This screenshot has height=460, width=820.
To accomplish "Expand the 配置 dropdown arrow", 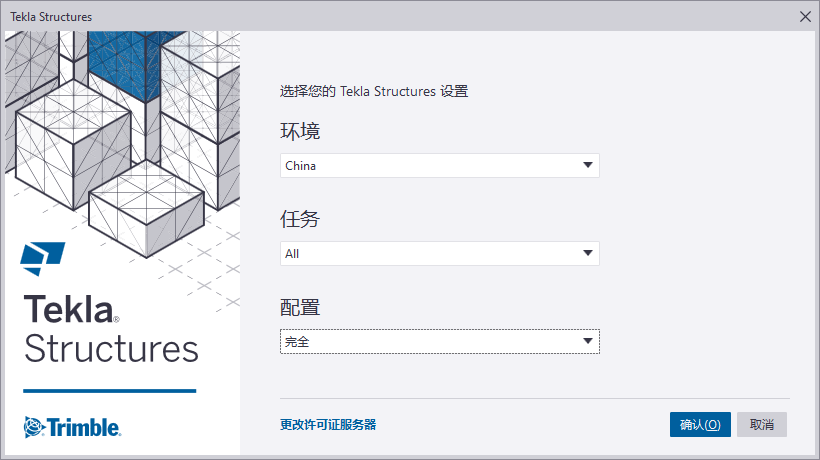I will [588, 341].
